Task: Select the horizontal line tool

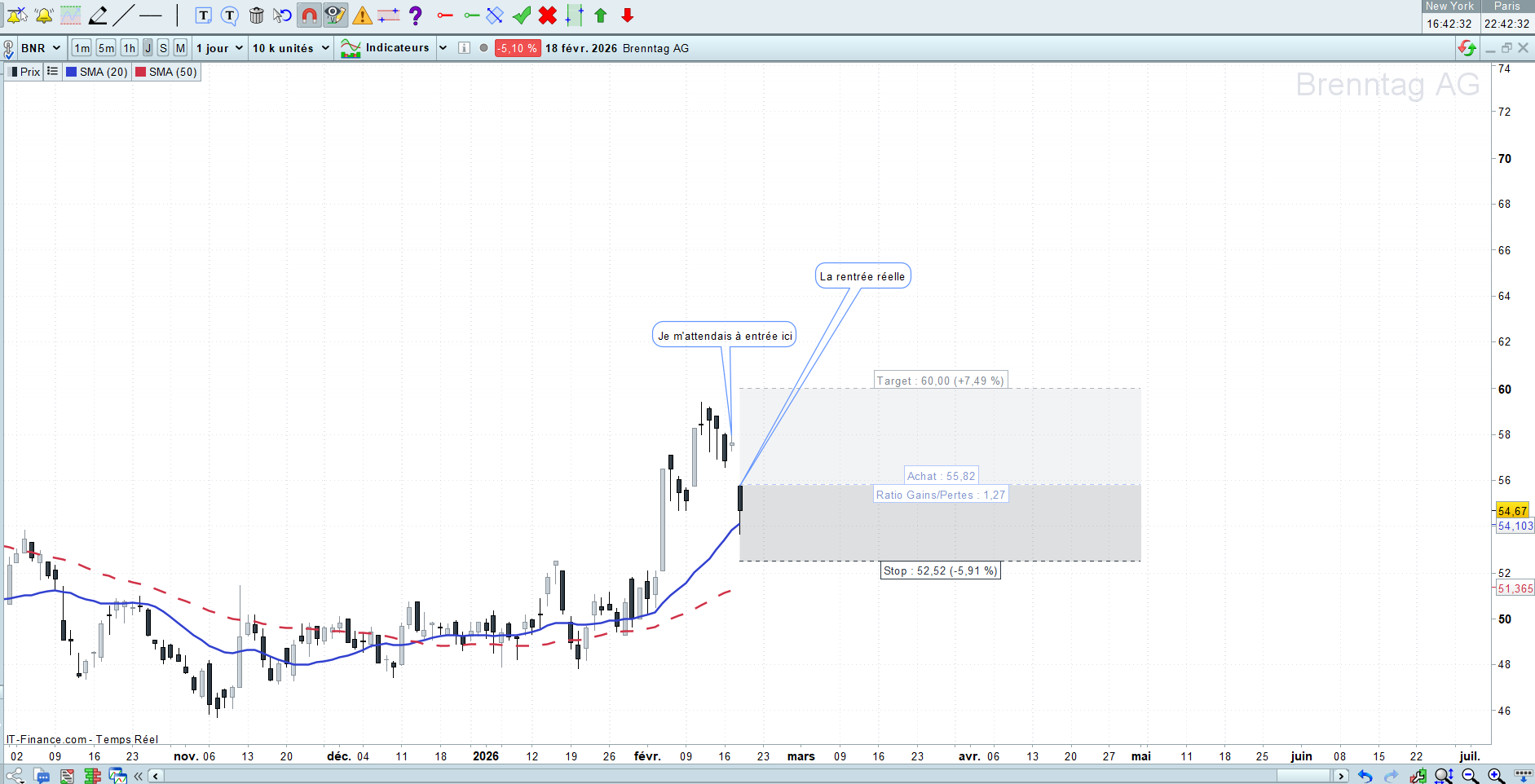Action: coord(151,15)
